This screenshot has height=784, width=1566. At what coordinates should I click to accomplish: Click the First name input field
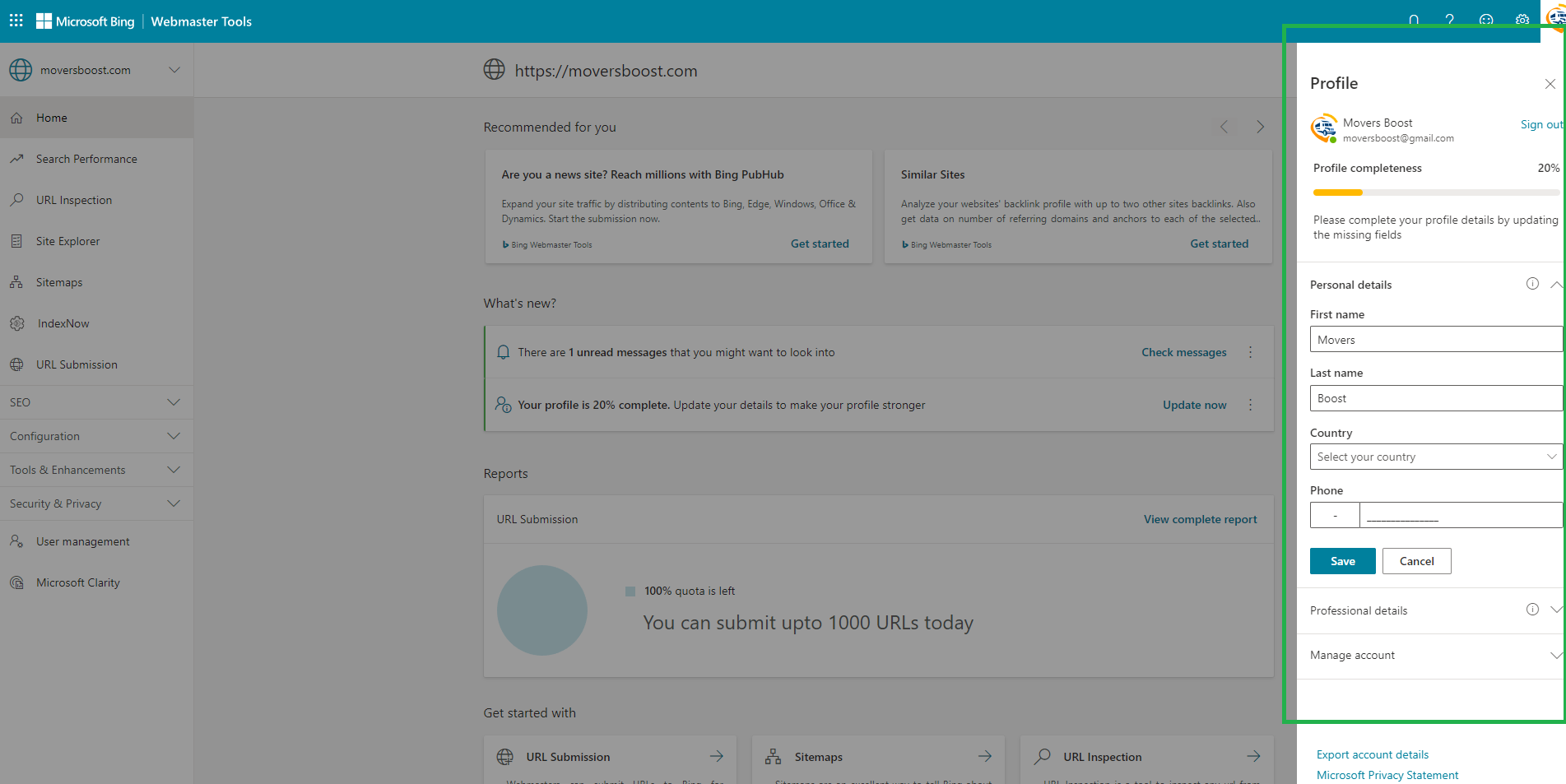coord(1435,340)
